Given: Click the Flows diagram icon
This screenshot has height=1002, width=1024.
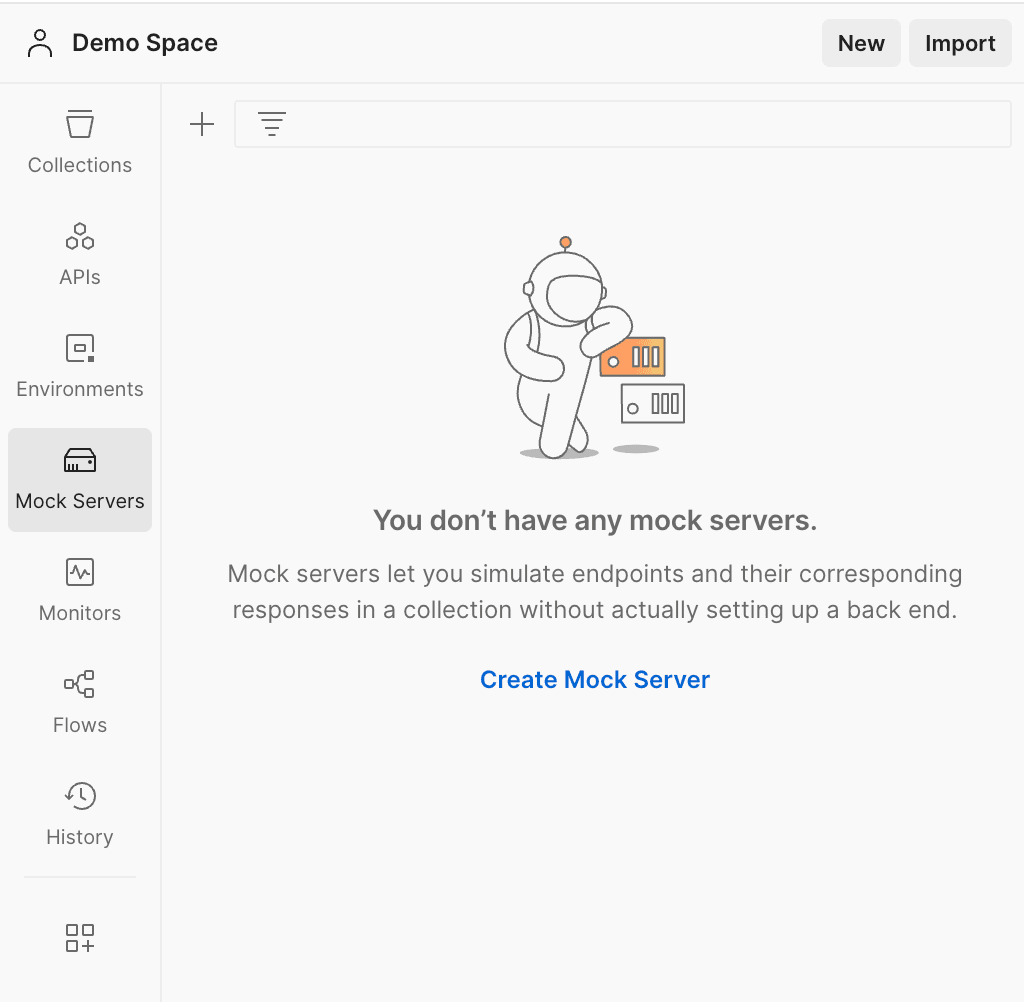Looking at the screenshot, I should (x=80, y=685).
